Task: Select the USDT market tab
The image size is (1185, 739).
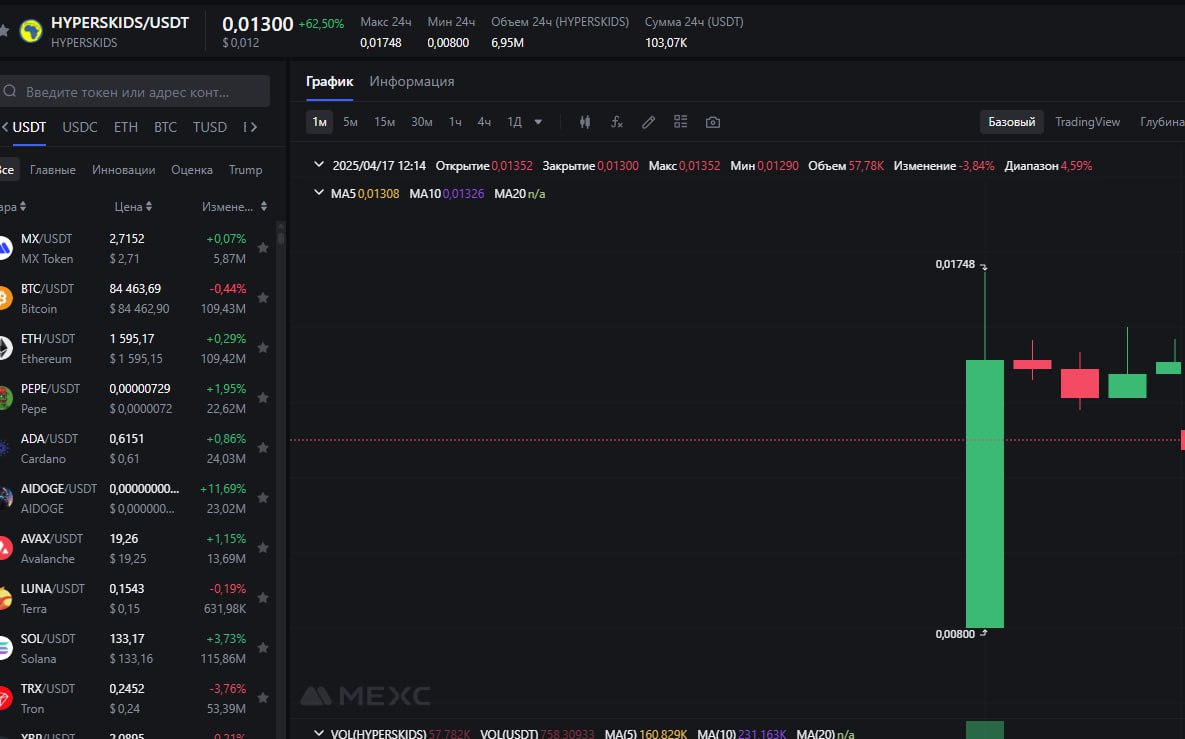Action: 29,127
